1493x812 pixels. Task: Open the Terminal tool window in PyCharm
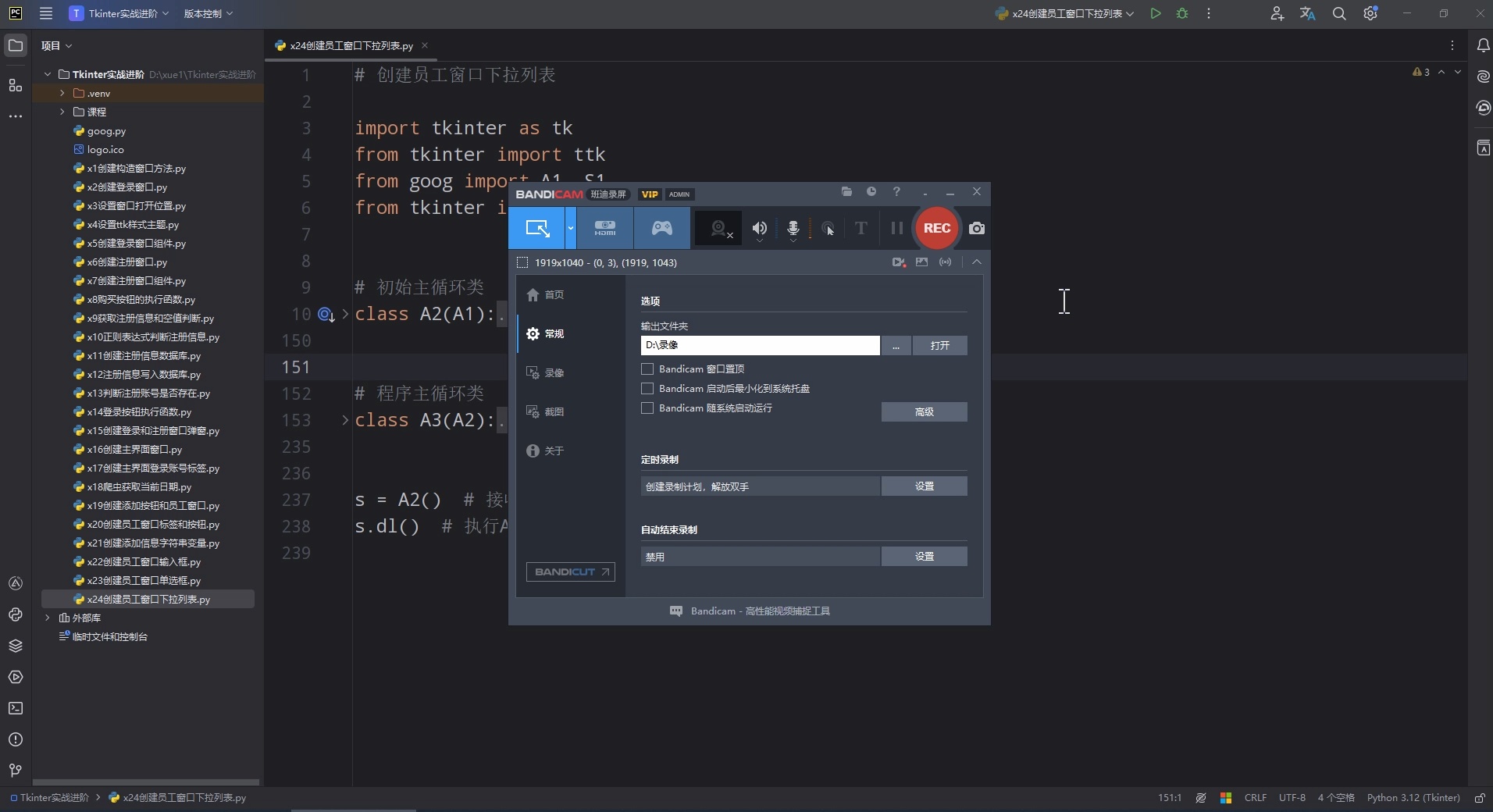[16, 708]
